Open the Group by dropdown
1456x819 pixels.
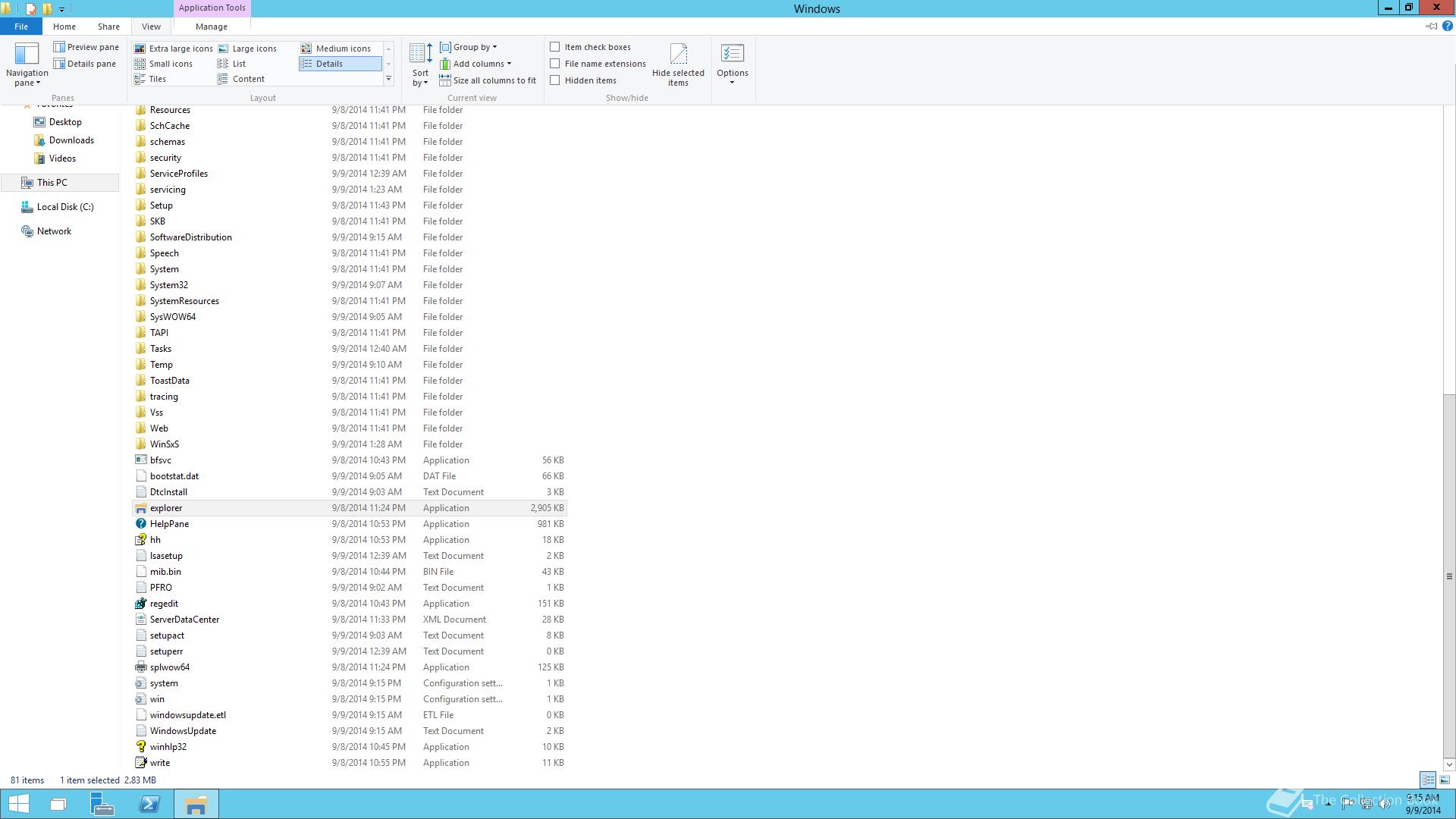[469, 47]
